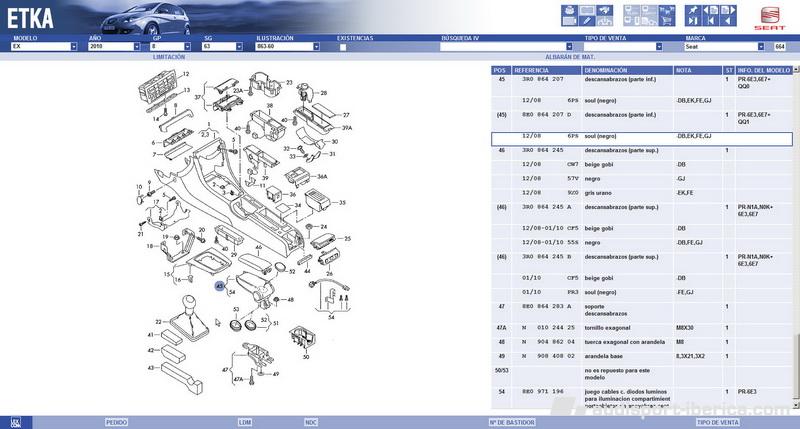Open the Pedido tab at bottom

117,422
